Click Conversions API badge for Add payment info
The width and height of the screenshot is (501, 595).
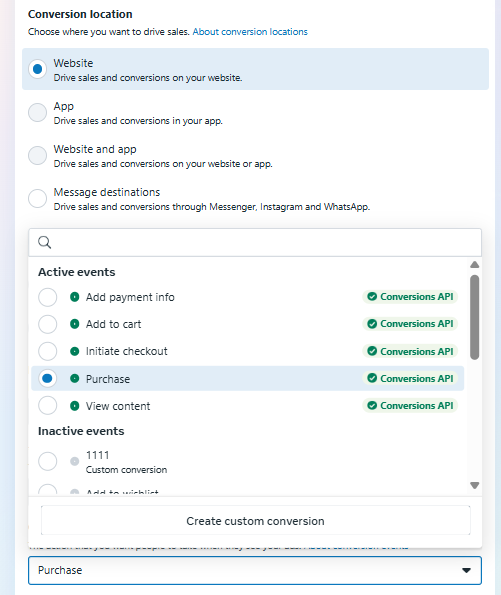(410, 297)
